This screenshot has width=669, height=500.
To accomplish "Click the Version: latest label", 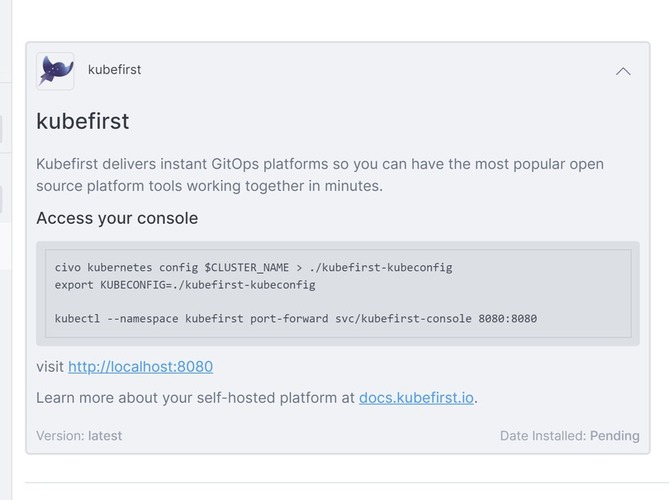I will [x=79, y=436].
